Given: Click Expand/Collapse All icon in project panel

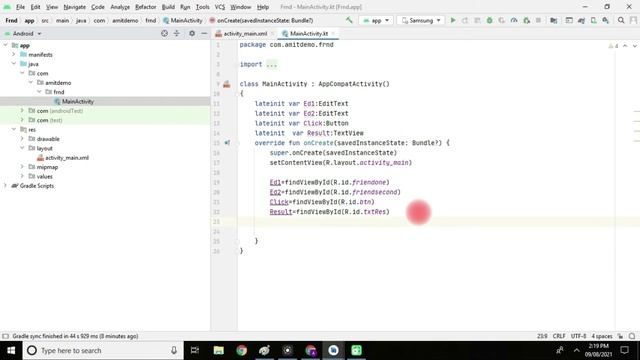Looking at the screenshot, I should 177,33.
